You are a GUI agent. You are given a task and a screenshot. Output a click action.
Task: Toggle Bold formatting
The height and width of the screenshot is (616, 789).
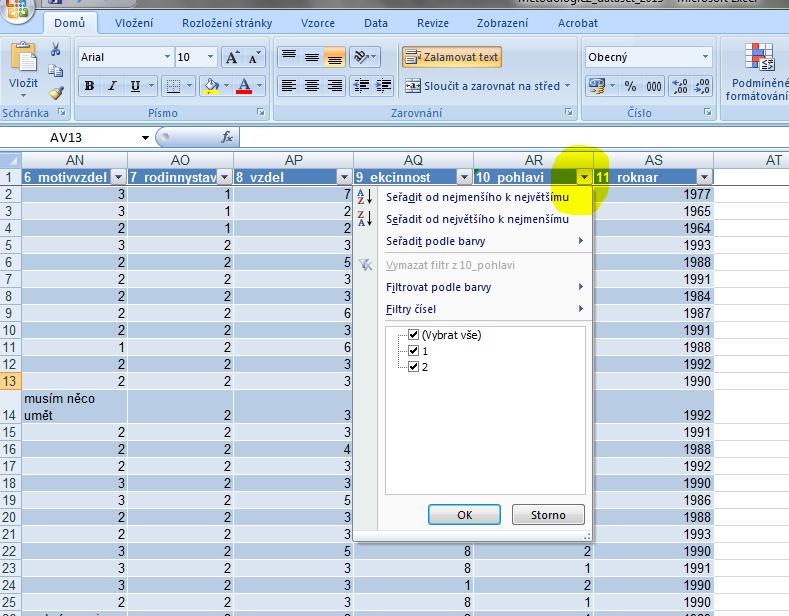coord(90,86)
